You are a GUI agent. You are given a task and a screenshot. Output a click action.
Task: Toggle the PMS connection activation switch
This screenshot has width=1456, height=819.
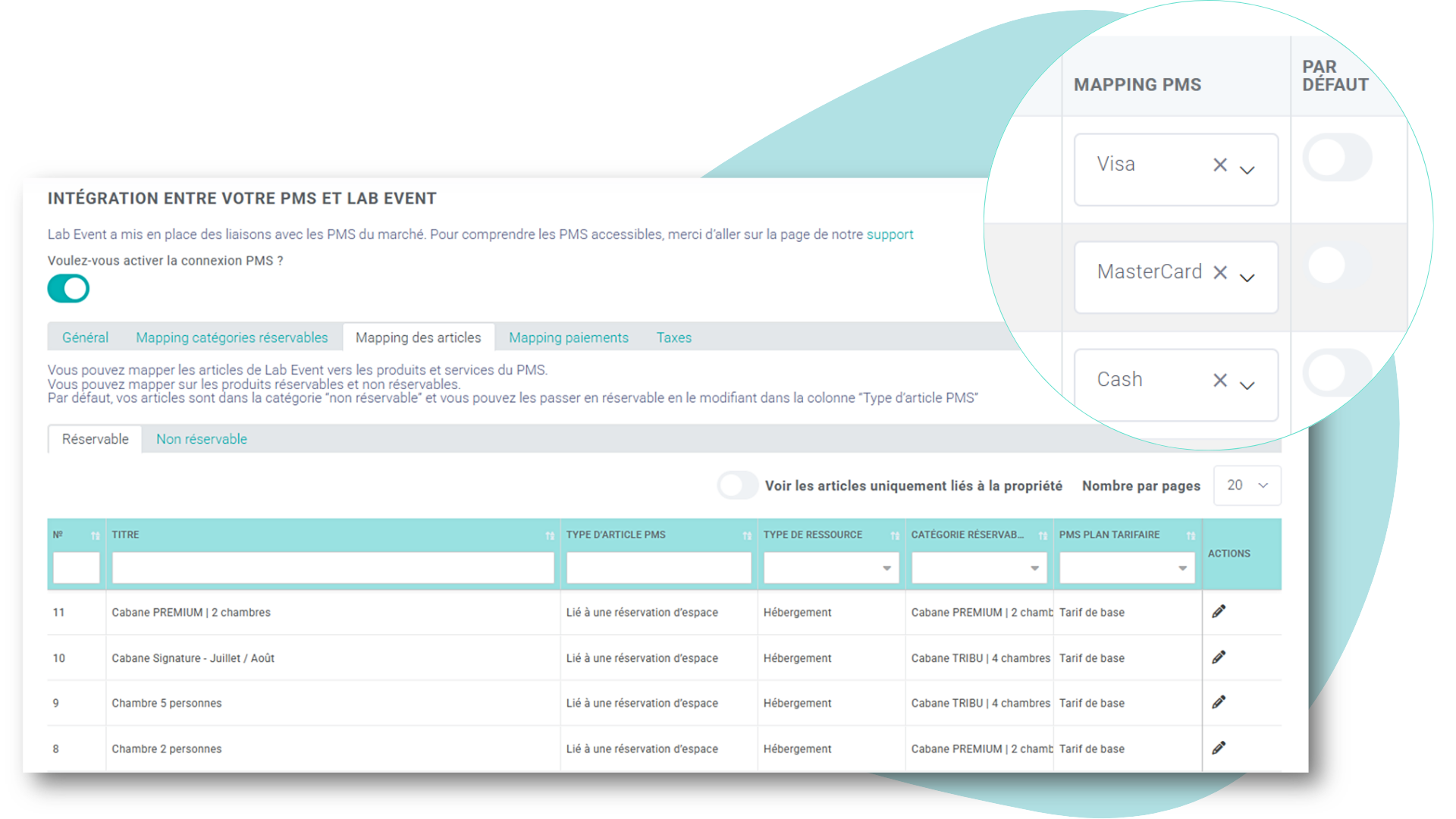click(68, 289)
